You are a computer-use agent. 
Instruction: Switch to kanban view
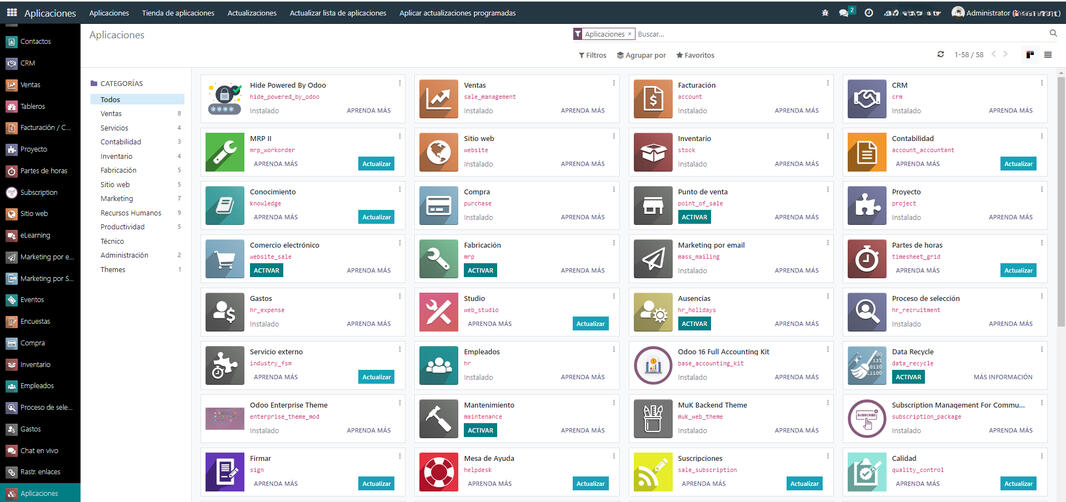tap(1031, 54)
